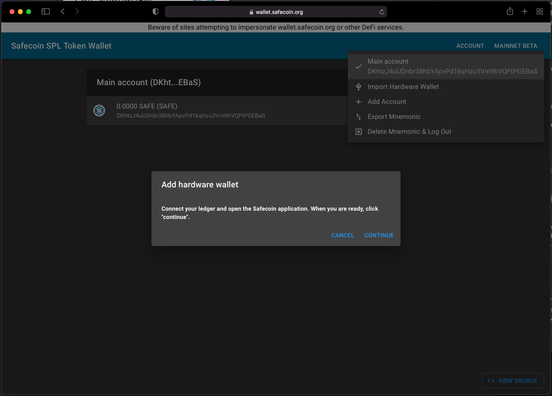This screenshot has height=396, width=552.
Task: Click the privacy shield icon beside the address bar
Action: pos(155,12)
